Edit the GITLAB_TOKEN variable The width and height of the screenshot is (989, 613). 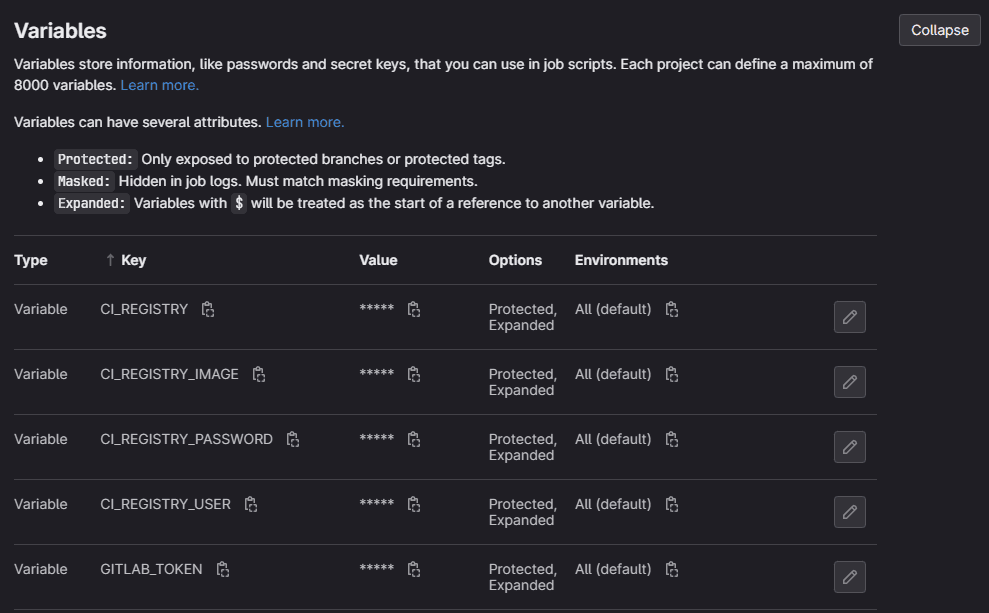pos(849,577)
